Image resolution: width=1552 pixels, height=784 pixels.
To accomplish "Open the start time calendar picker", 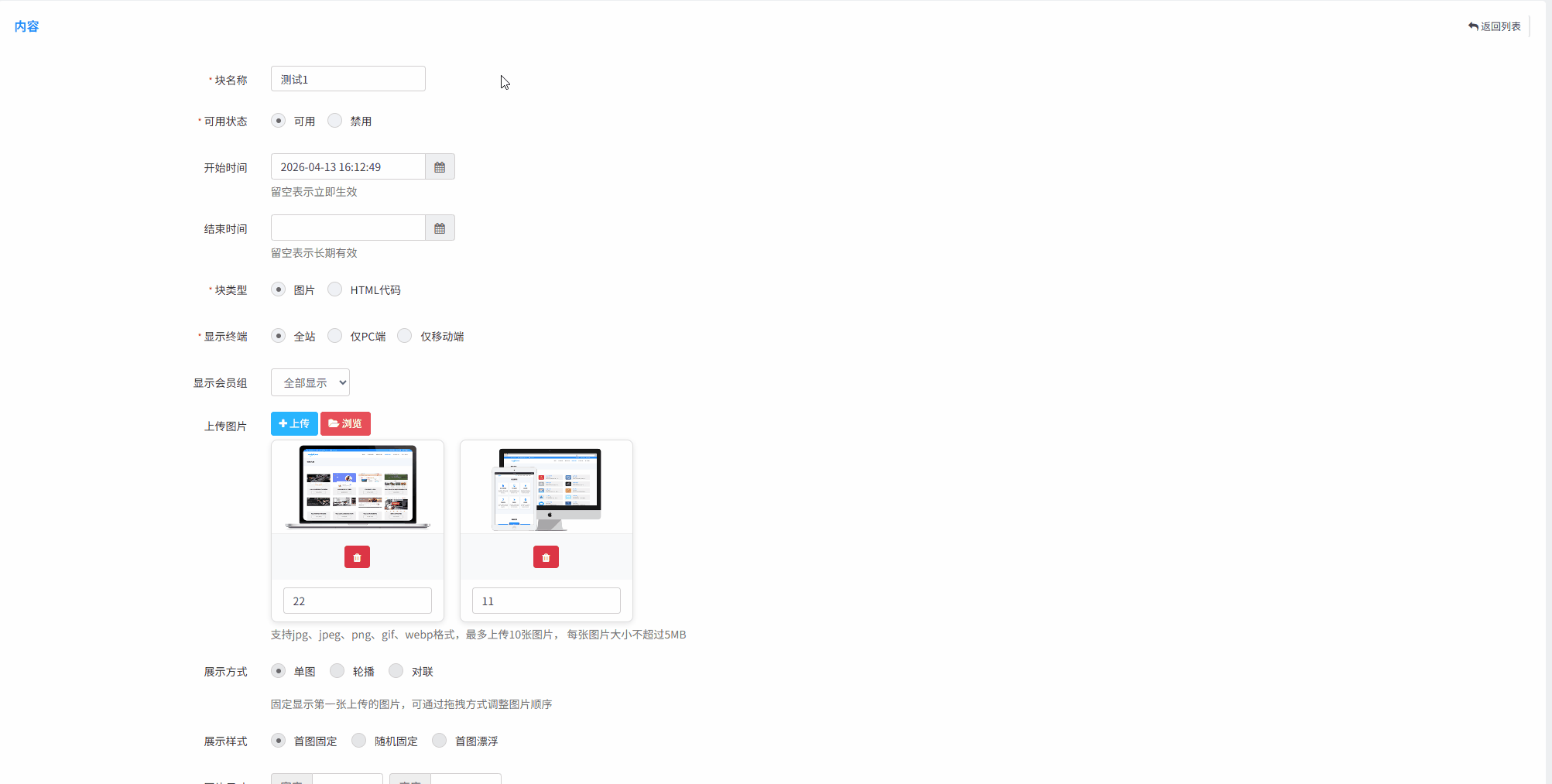I will (440, 167).
